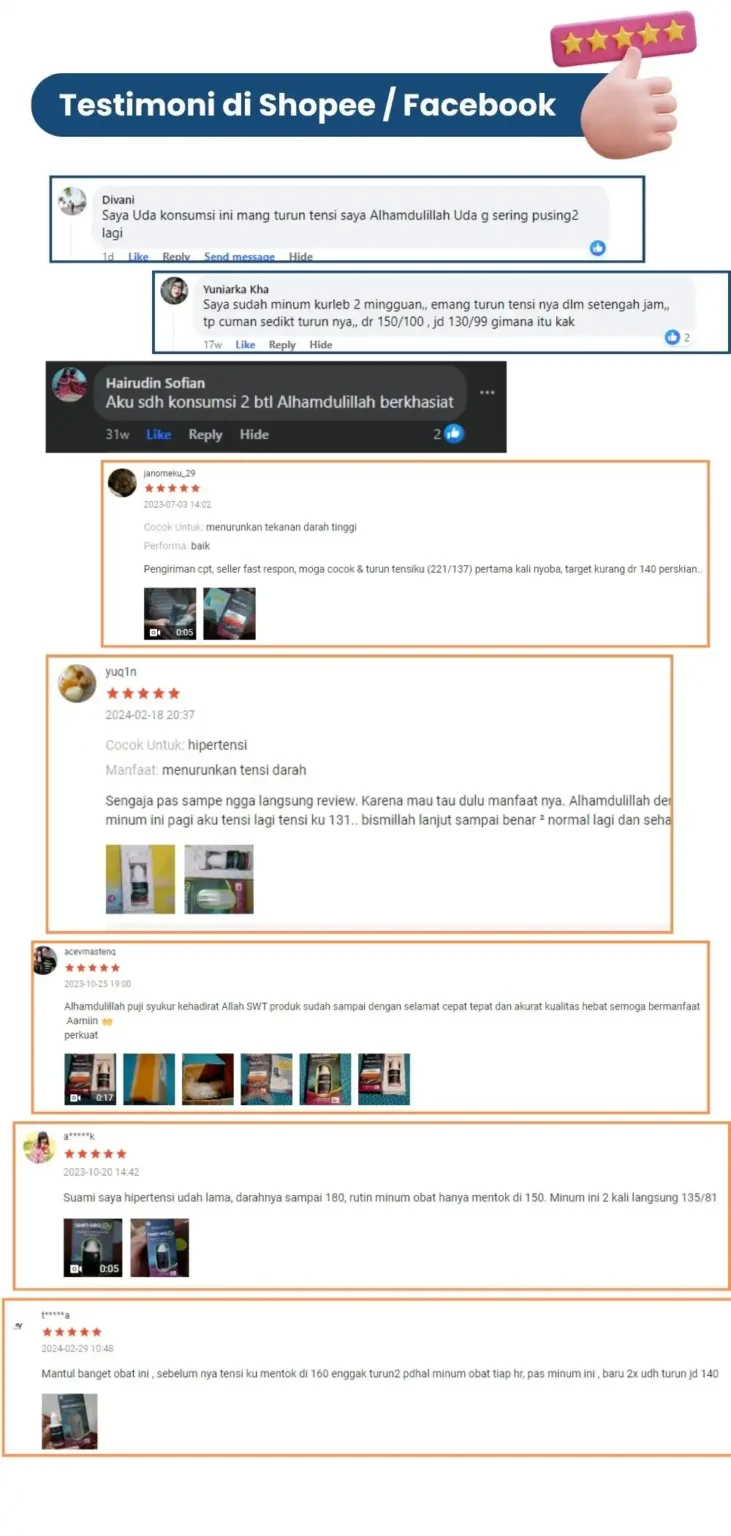Open product photo in t*****a's review
The image size is (731, 1536).
pos(70,1421)
